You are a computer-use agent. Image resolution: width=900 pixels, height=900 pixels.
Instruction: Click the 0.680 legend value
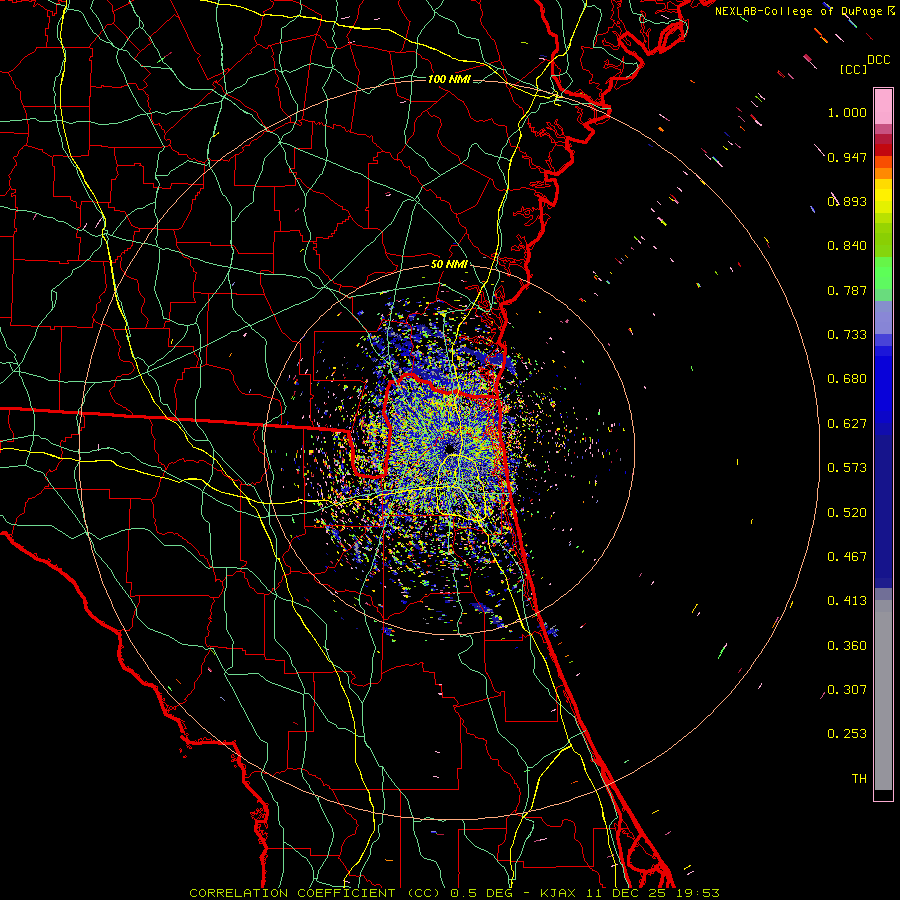click(847, 379)
